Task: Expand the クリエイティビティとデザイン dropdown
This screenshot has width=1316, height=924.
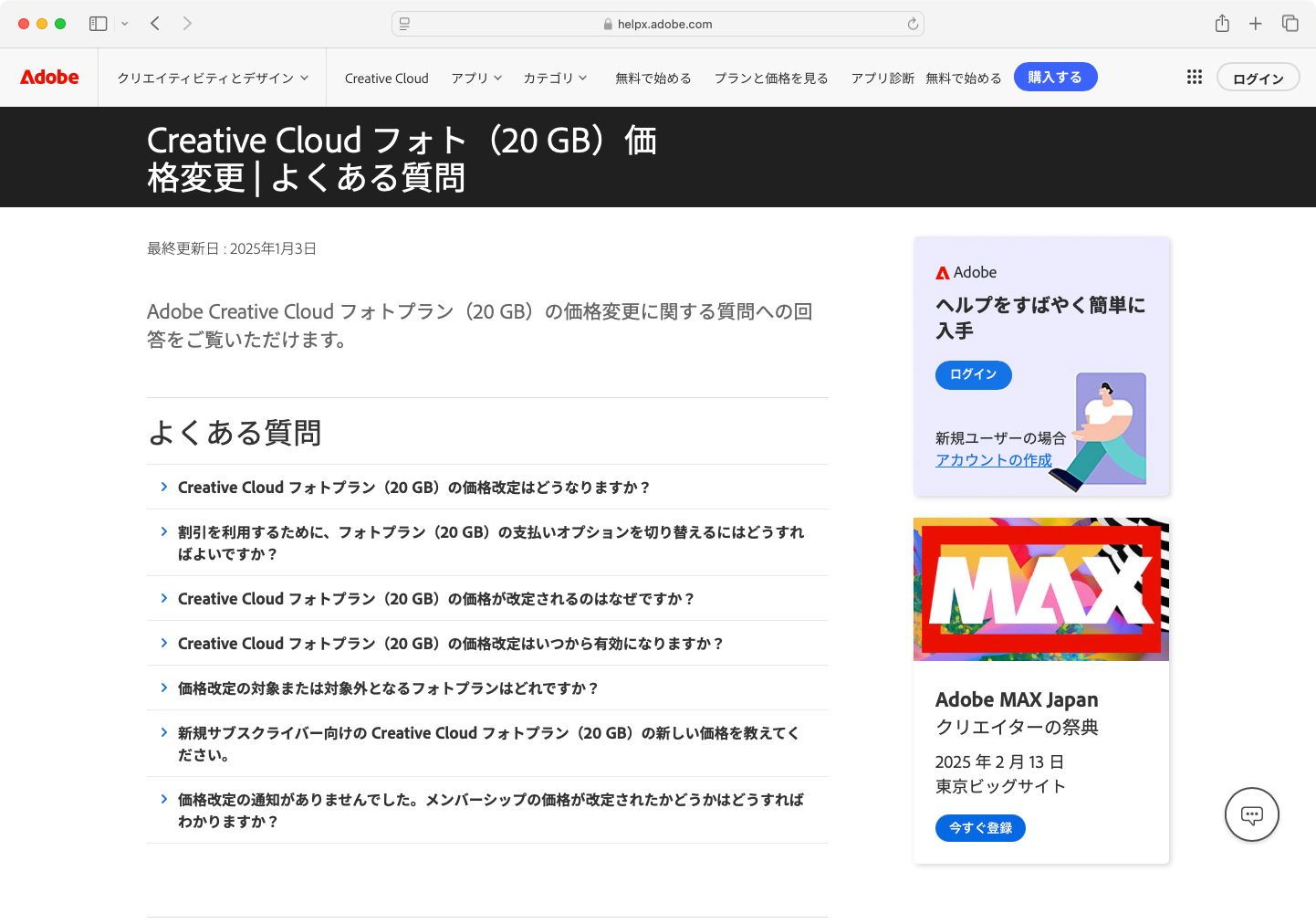Action: point(211,78)
